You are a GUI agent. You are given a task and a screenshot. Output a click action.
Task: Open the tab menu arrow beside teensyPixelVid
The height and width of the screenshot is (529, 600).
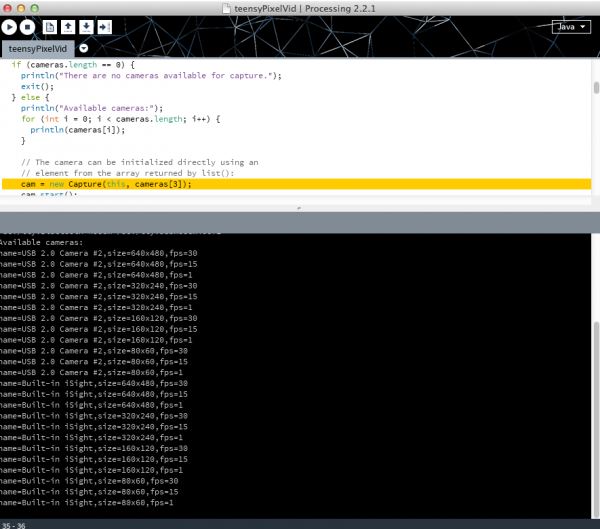[84, 47]
